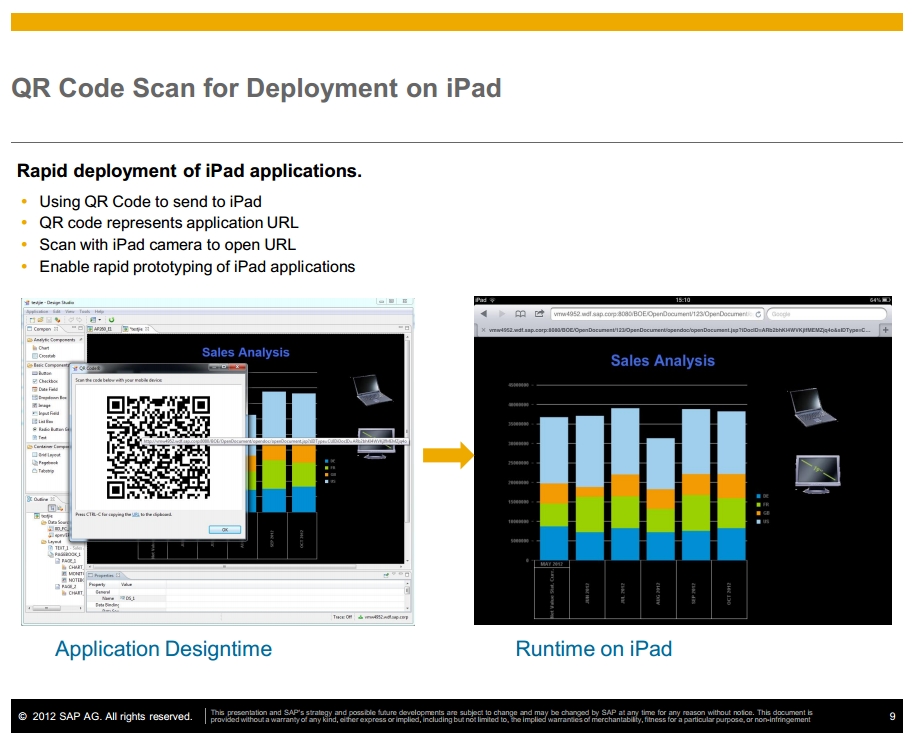Tap the DE legend entry in iPad chart
The image size is (912, 748).
pyautogui.click(x=763, y=496)
